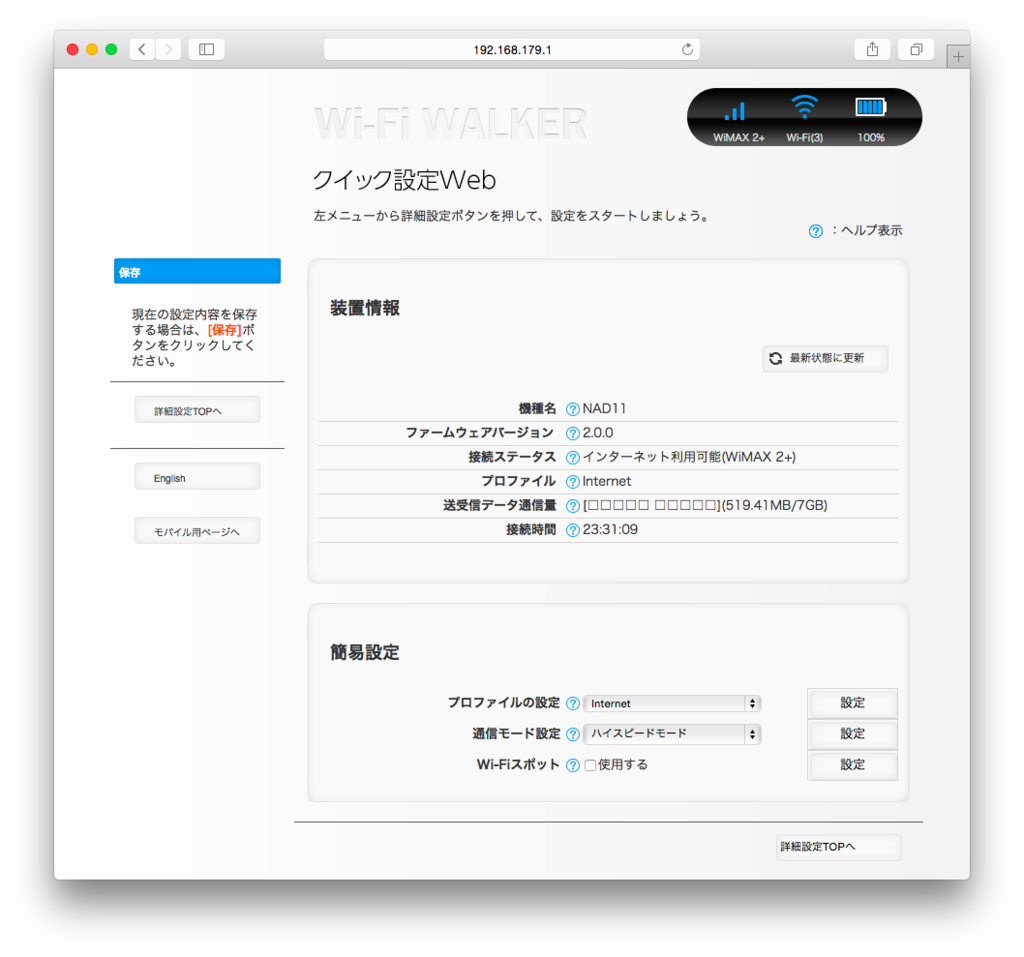
Task: Switch language with the English button
Action: coord(197,478)
